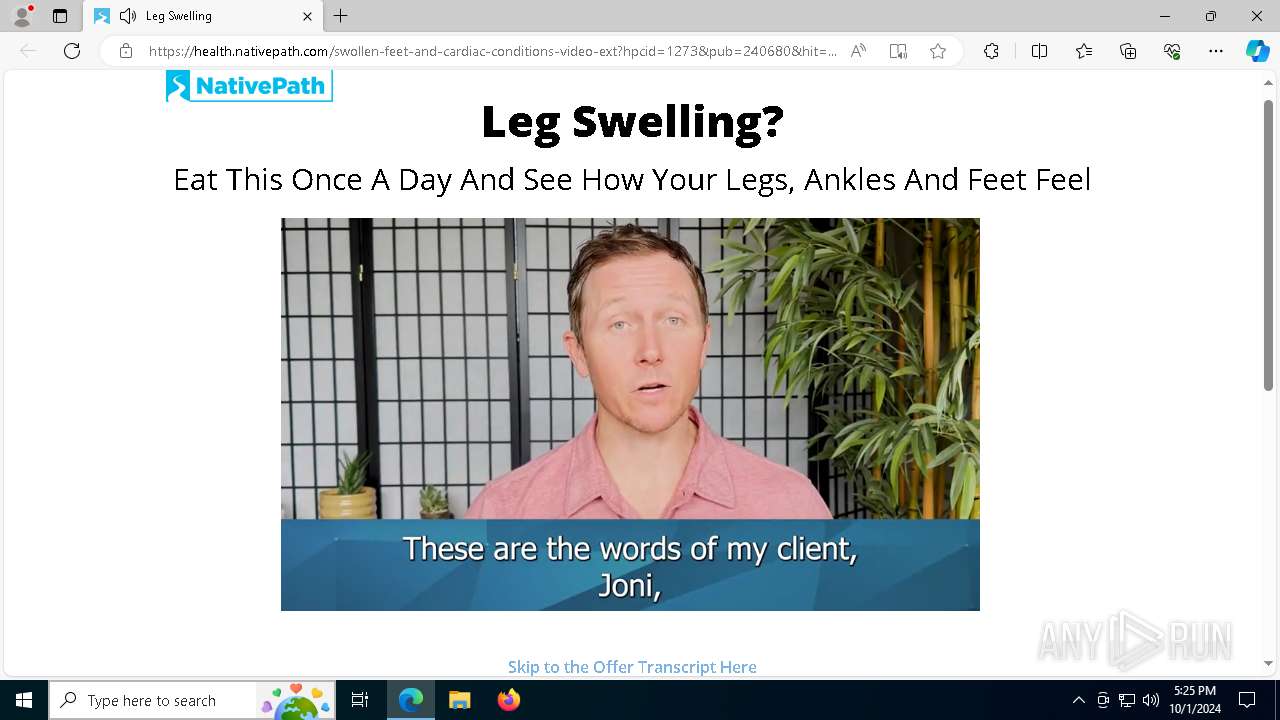Image resolution: width=1280 pixels, height=720 pixels.
Task: Mute tab via speaker icon
Action: [128, 16]
